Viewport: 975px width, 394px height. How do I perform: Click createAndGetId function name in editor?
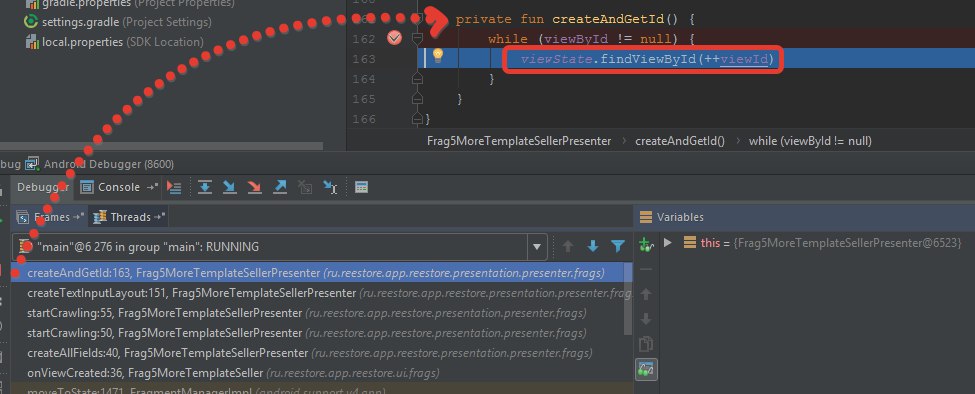[608, 19]
